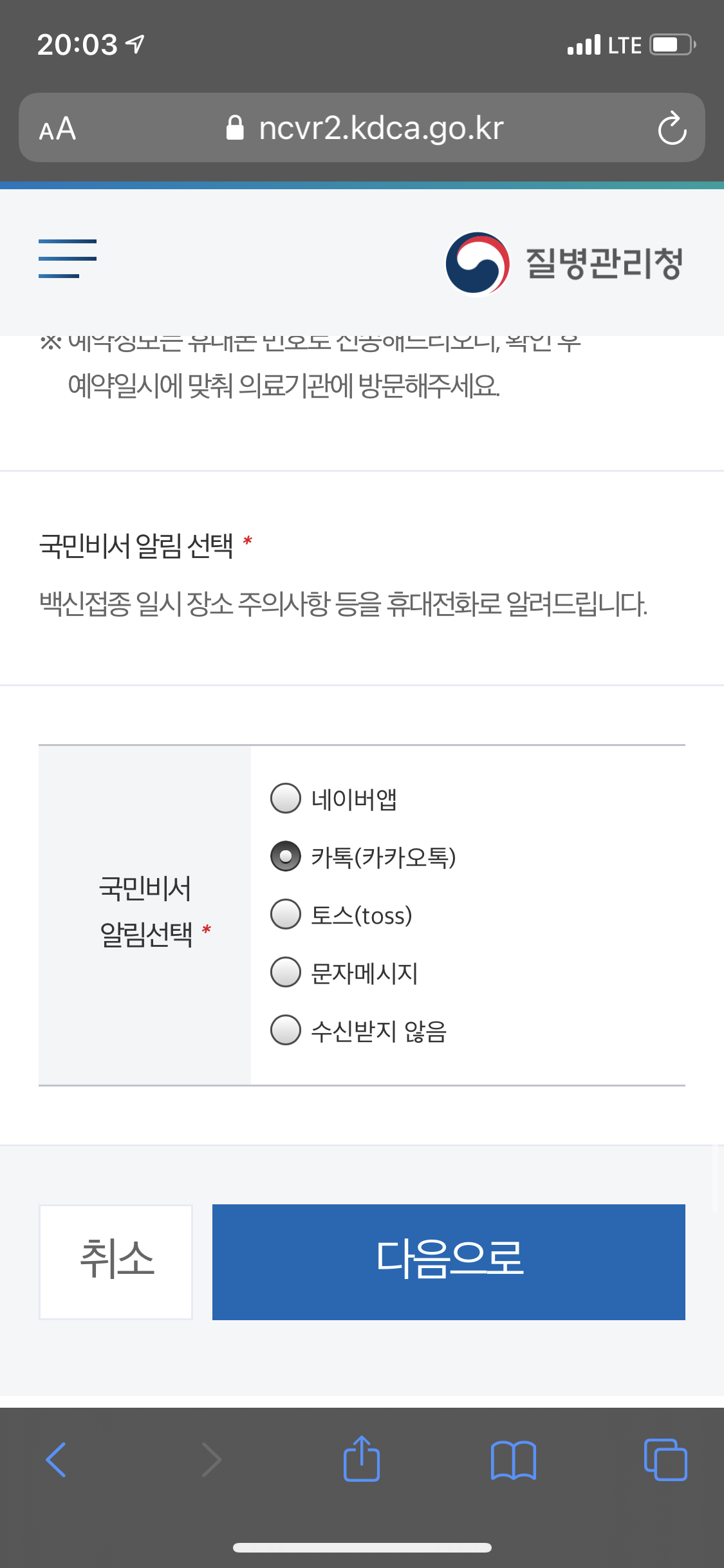Open the hamburger menu icon
Viewport: 724px width, 1568px height.
[x=68, y=258]
